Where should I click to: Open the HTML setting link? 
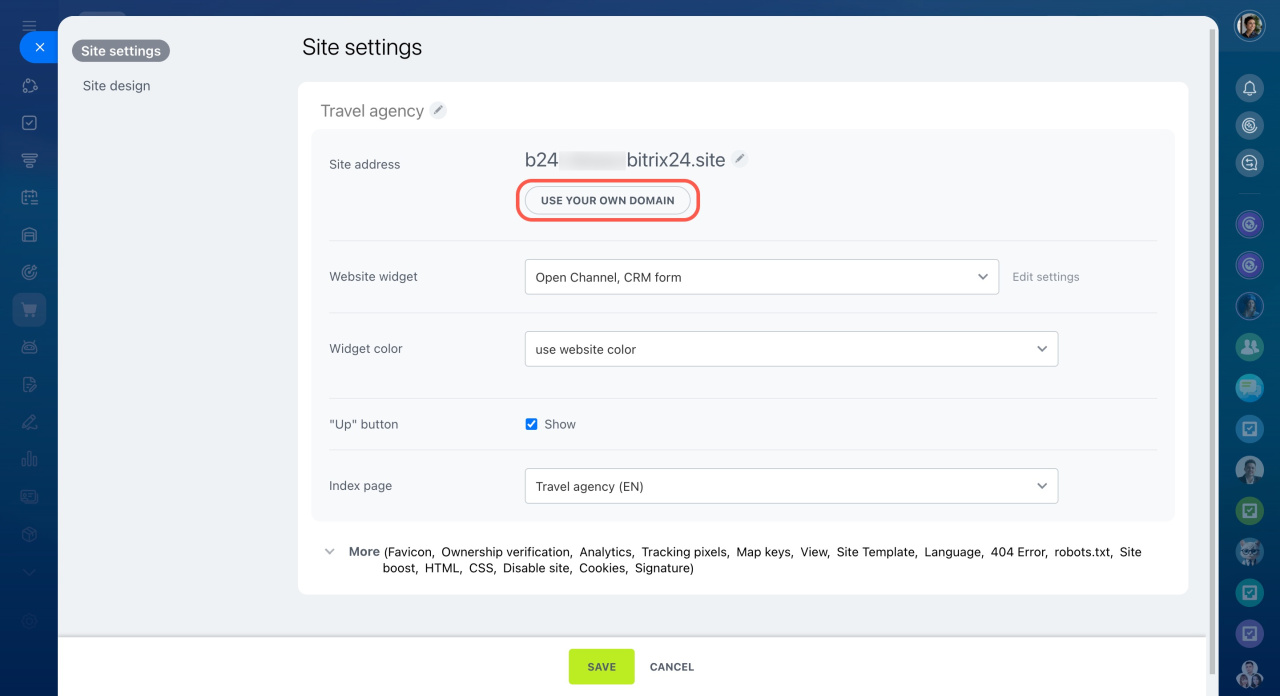click(443, 568)
